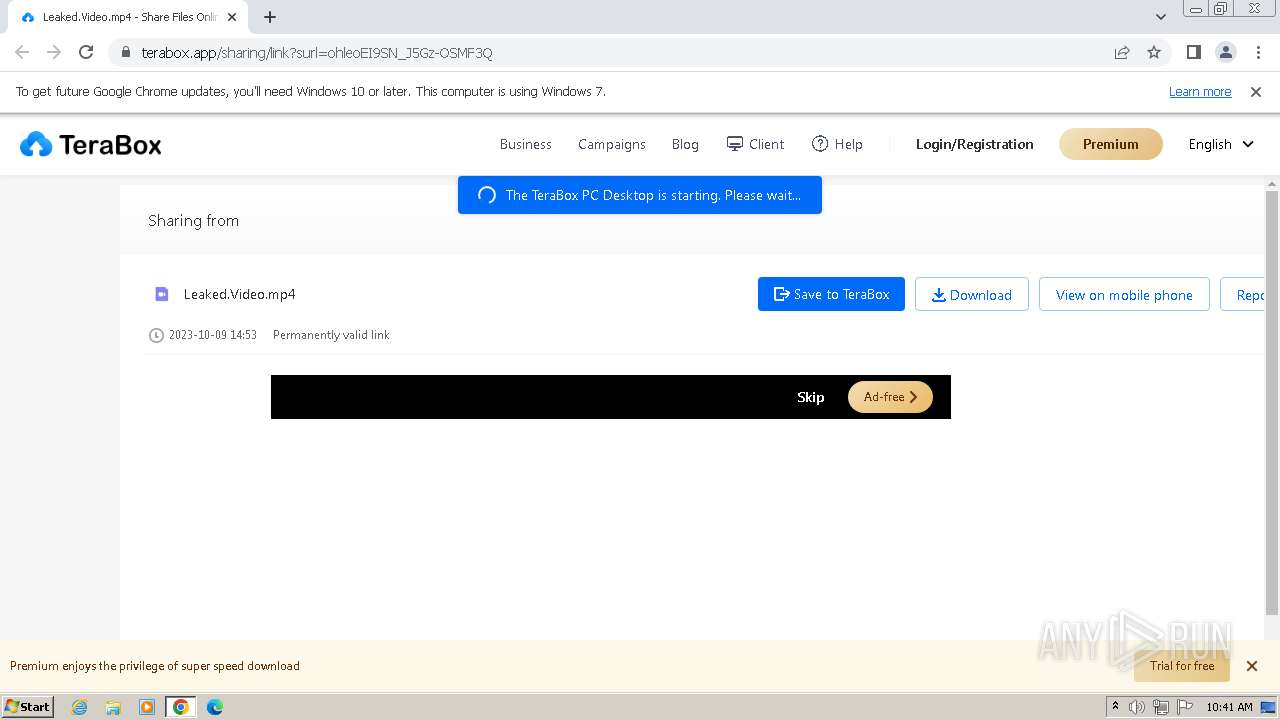Click the Ad-free button
Viewport: 1280px width, 720px height.
[890, 397]
